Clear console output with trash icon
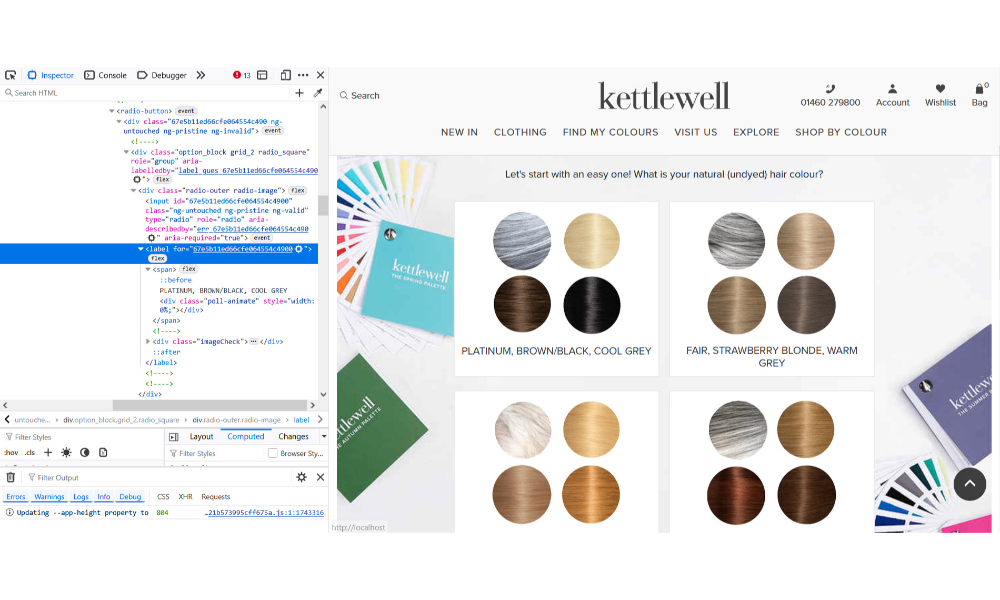Screen dimensions: 1000x600 11,478
